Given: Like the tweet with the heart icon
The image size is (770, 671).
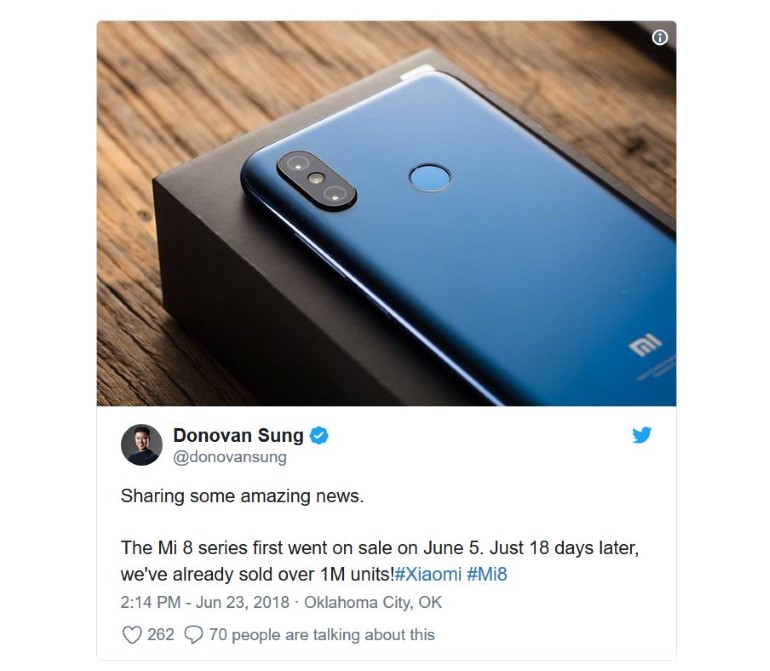Looking at the screenshot, I should tap(132, 635).
